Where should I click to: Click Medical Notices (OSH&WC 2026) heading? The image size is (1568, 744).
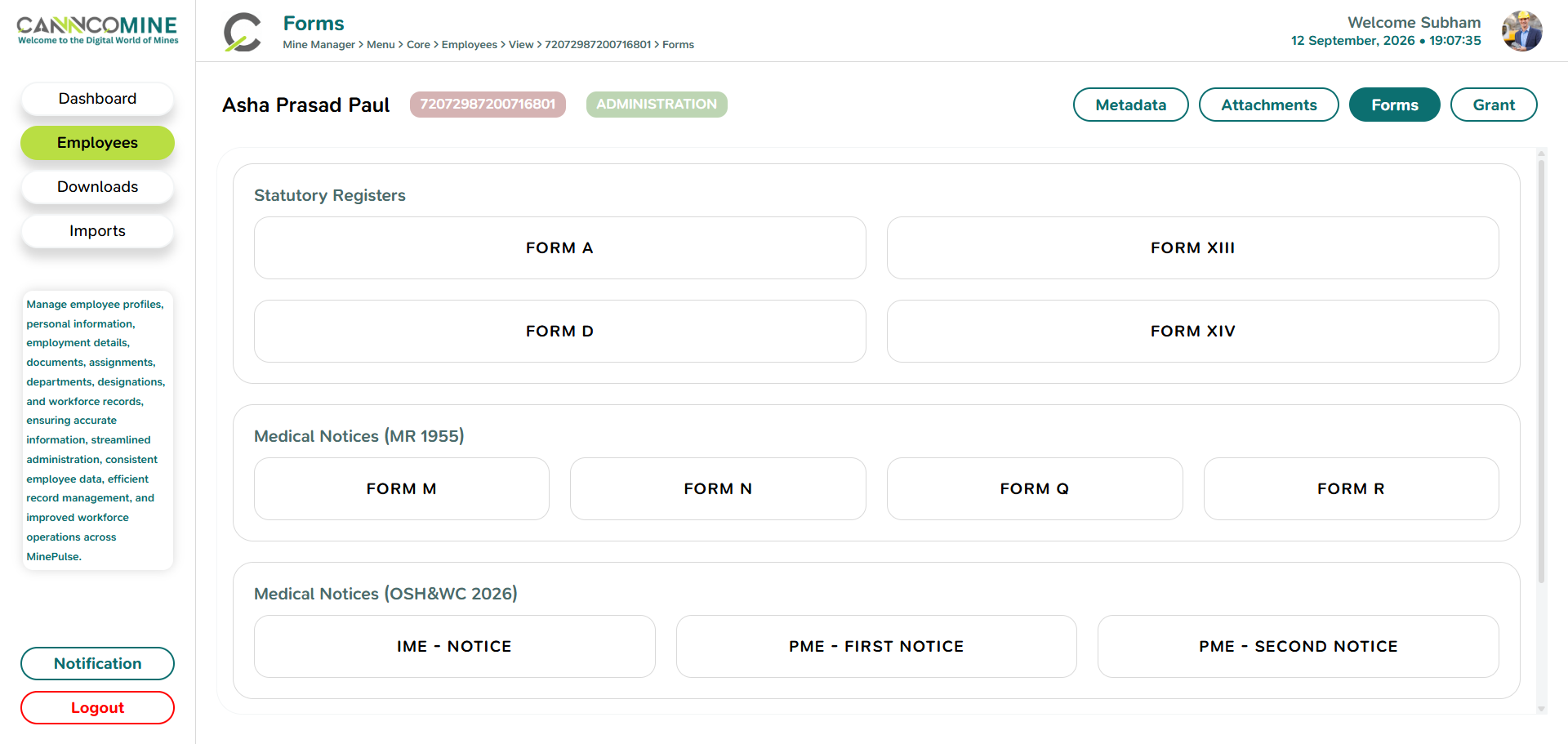point(385,594)
